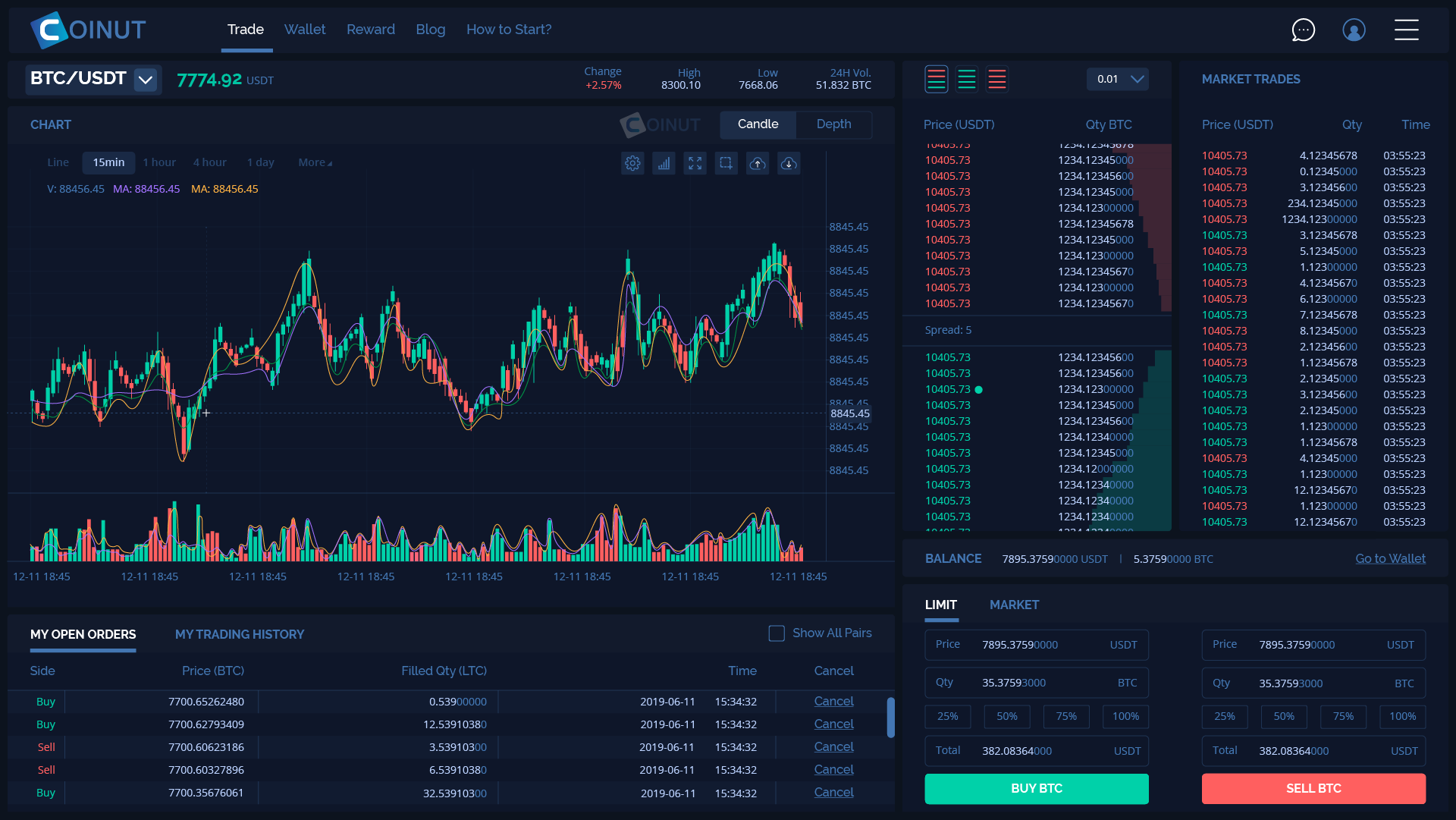Click the 7774.92 last price value
Image resolution: width=1456 pixels, height=820 pixels.
209,80
